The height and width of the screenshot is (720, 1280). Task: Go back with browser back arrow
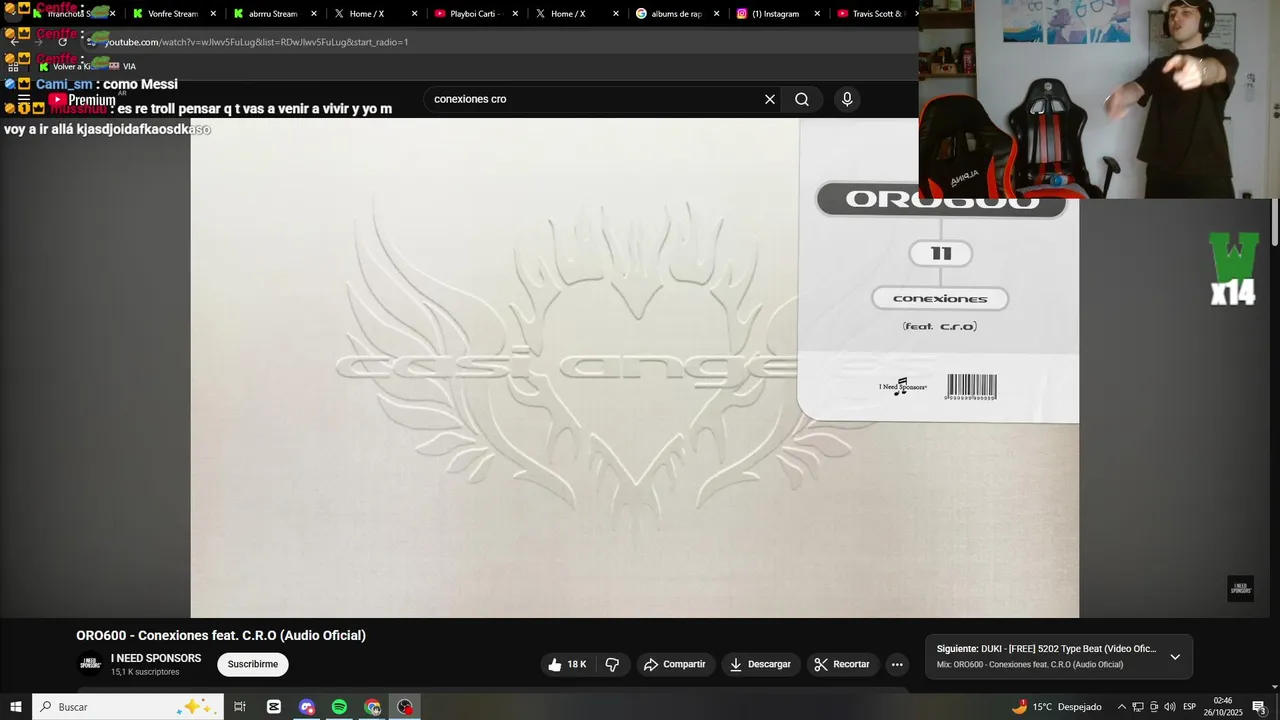(x=14, y=42)
